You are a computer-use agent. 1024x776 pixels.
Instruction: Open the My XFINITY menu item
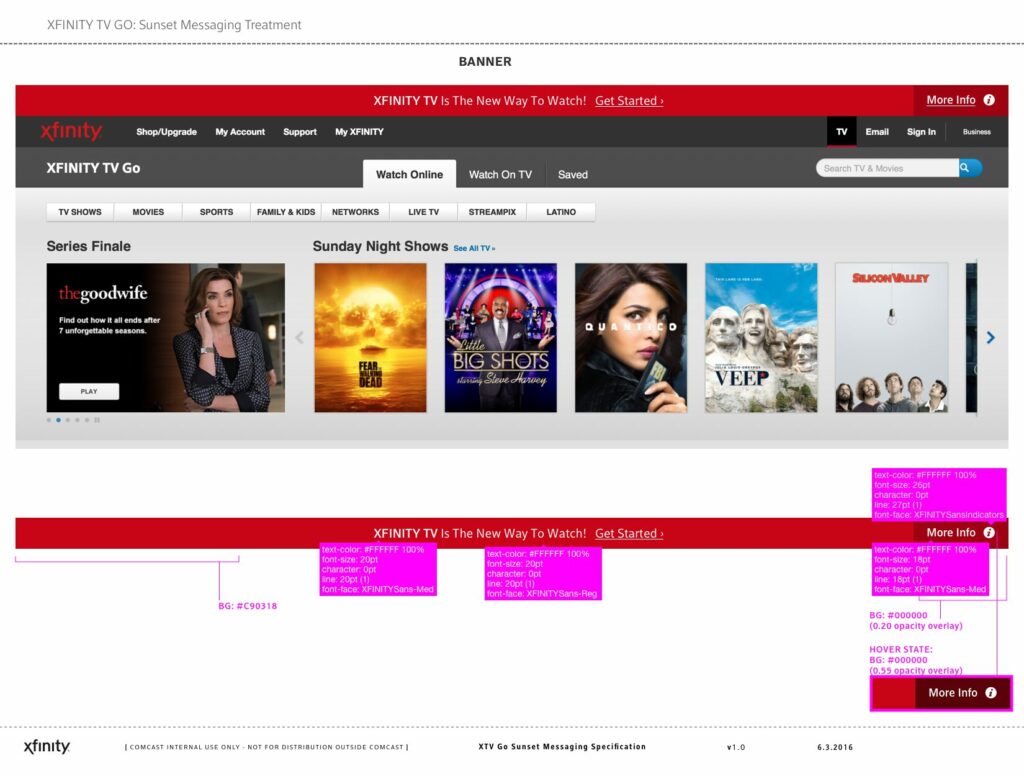359,131
